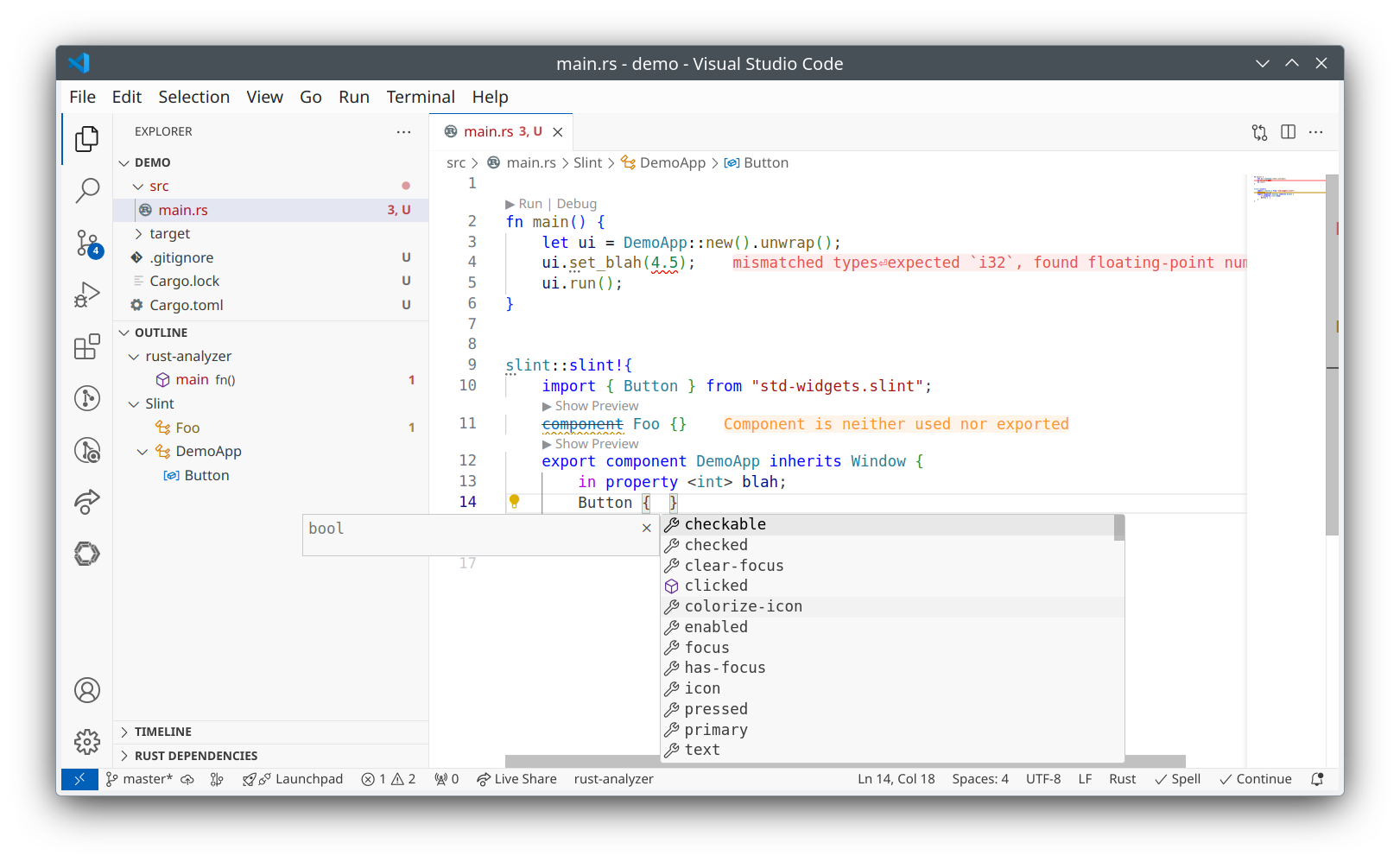Open the Search view in activity bar
Viewport: 1400px width, 862px height.
pyautogui.click(x=87, y=190)
